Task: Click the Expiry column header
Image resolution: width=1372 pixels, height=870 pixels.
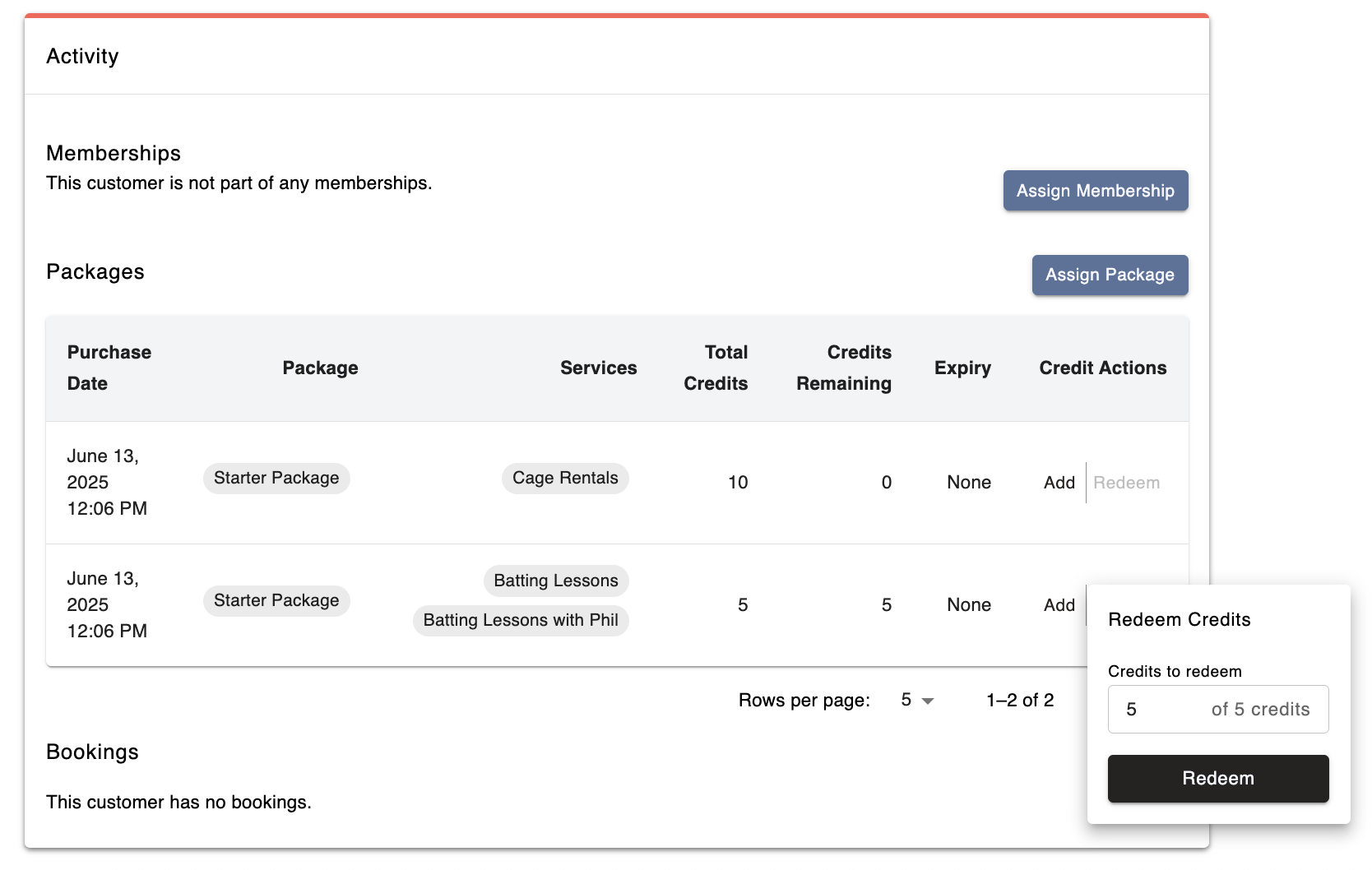Action: (x=962, y=368)
